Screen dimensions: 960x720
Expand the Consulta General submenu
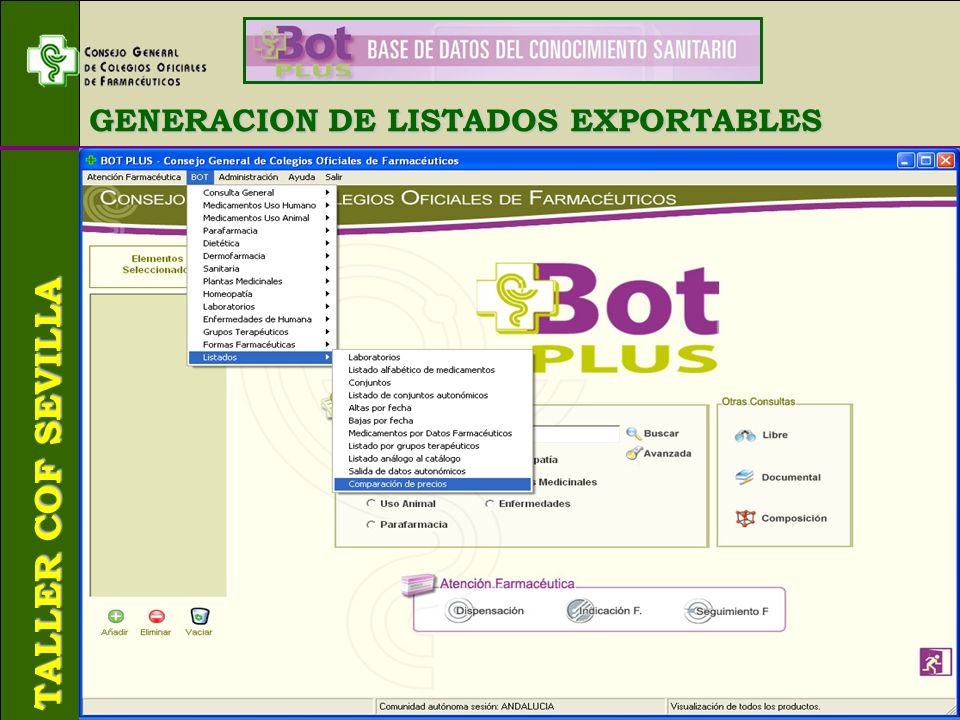coord(262,192)
